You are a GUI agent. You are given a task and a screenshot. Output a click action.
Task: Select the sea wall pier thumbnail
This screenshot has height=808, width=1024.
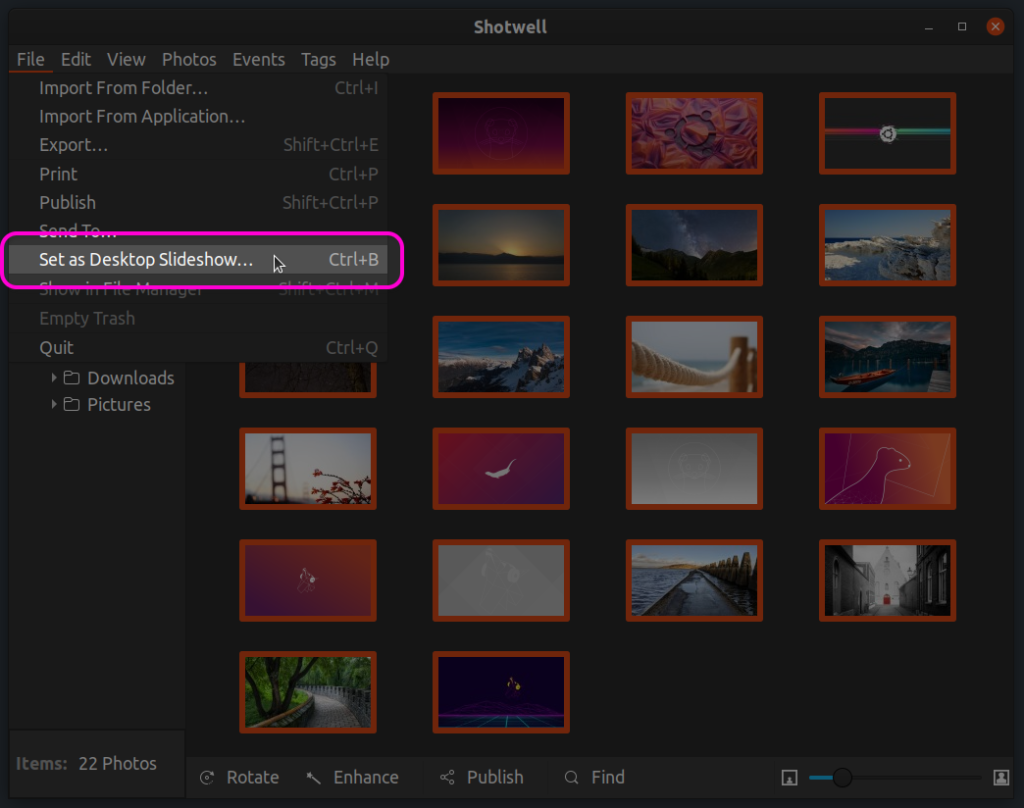pos(694,580)
